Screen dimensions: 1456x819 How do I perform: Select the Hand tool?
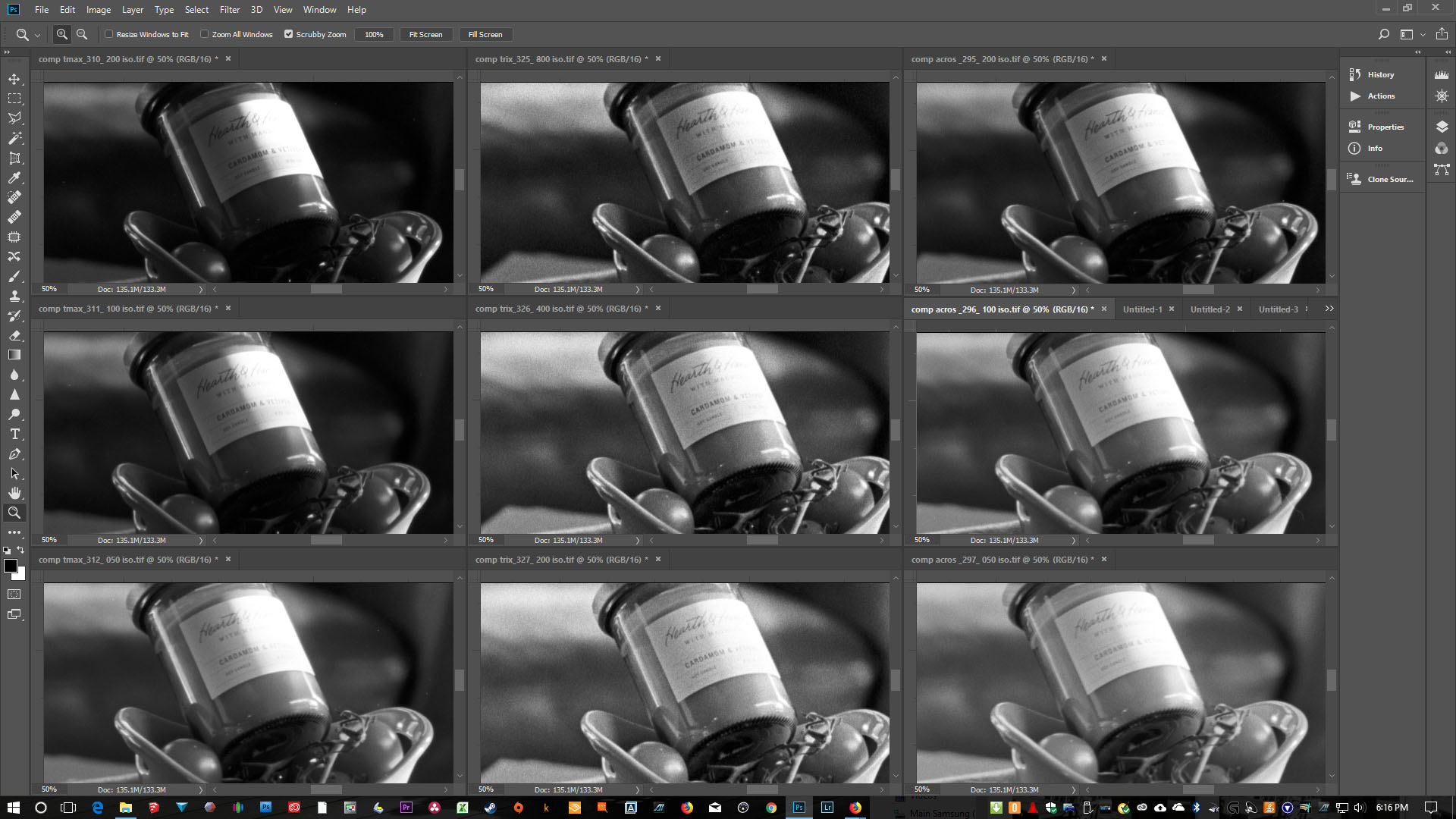tap(14, 493)
